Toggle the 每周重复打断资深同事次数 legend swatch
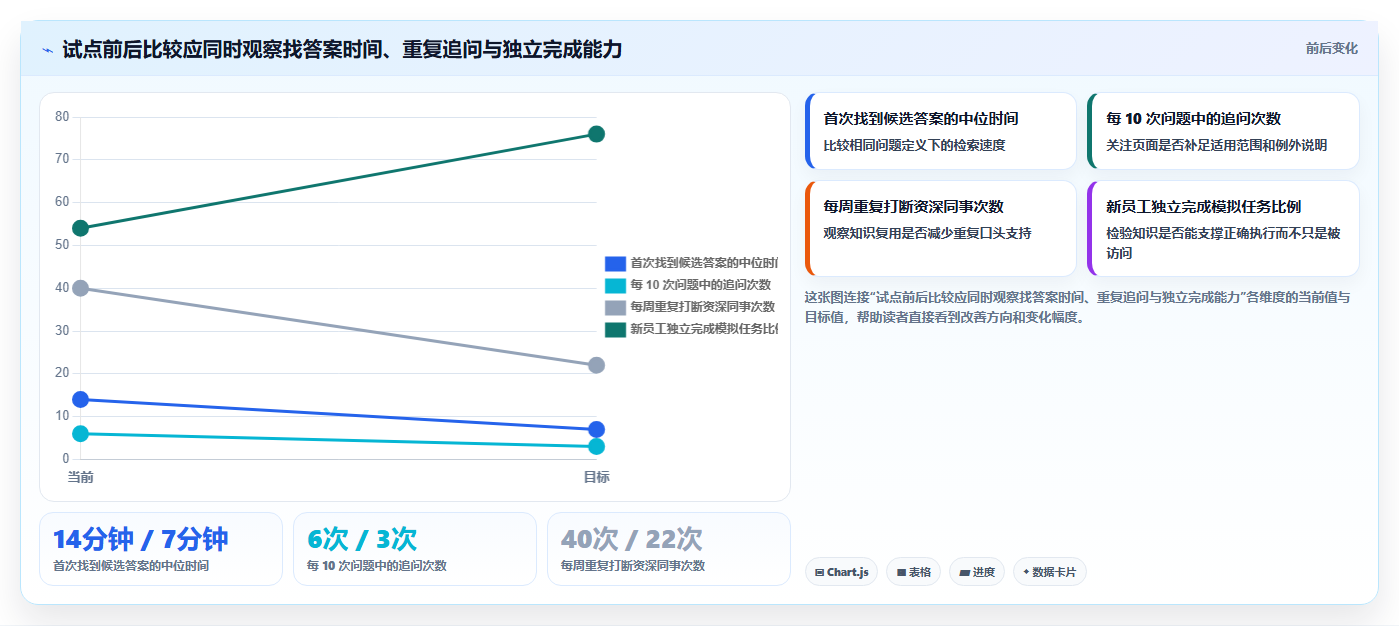Image resolution: width=1399 pixels, height=626 pixels. 615,307
